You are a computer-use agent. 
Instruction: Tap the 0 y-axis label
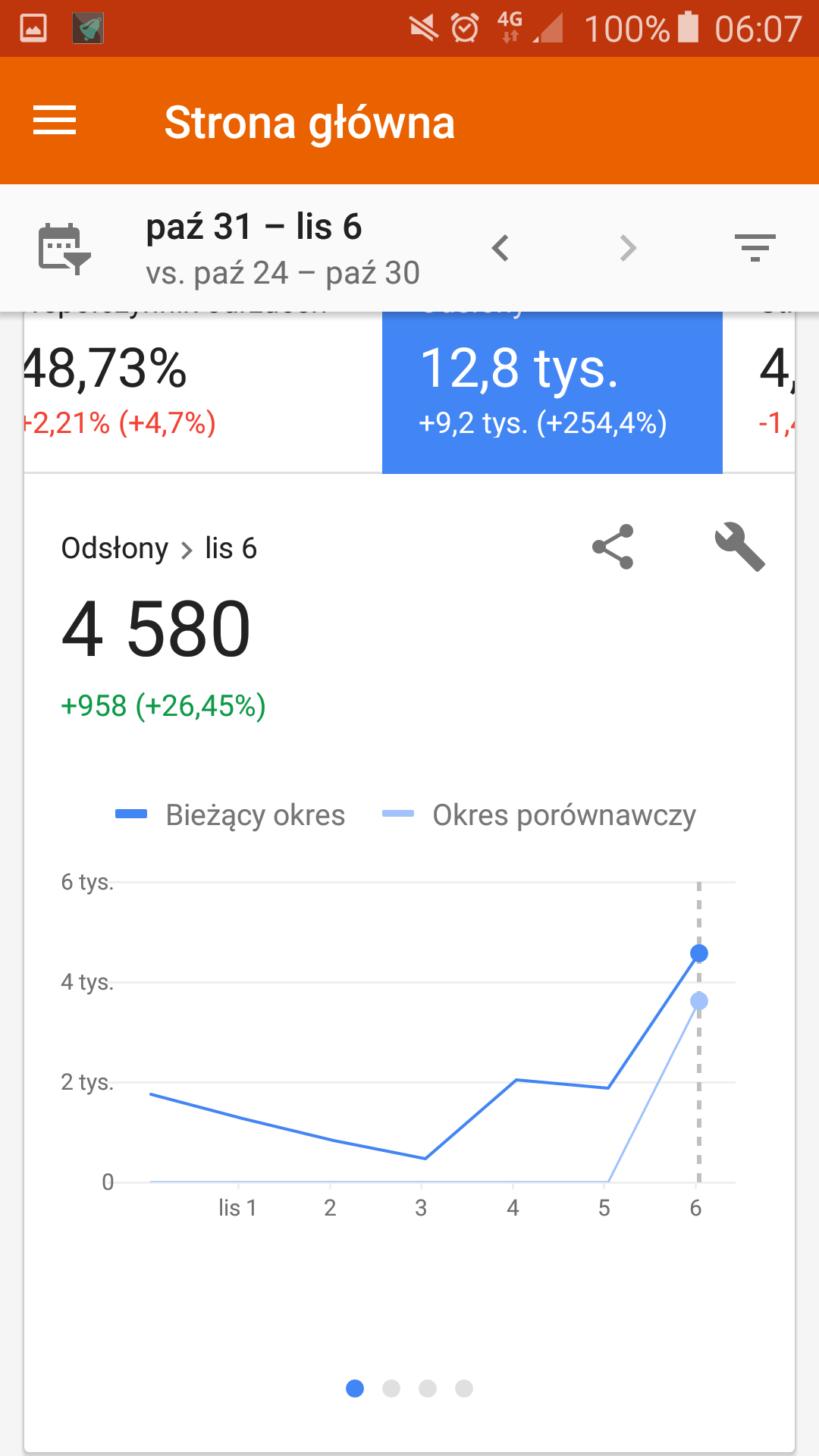tap(108, 1181)
